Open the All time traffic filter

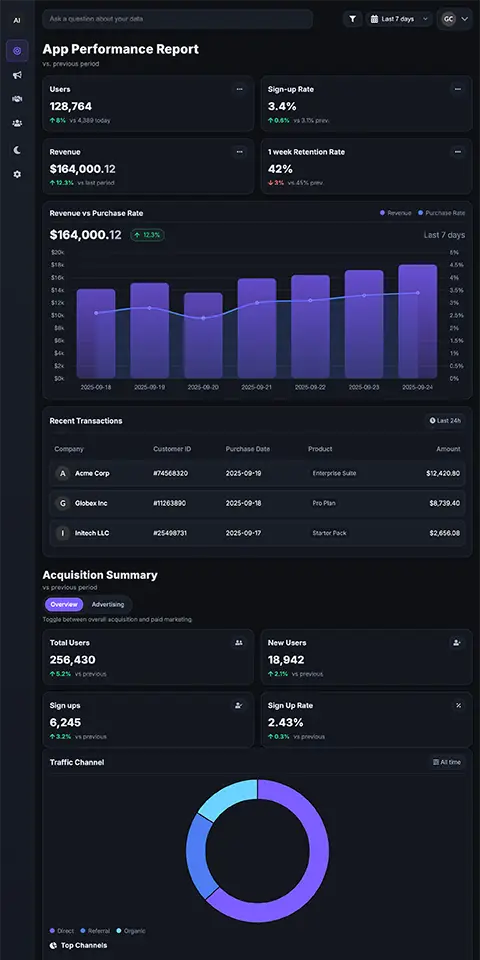(x=447, y=762)
